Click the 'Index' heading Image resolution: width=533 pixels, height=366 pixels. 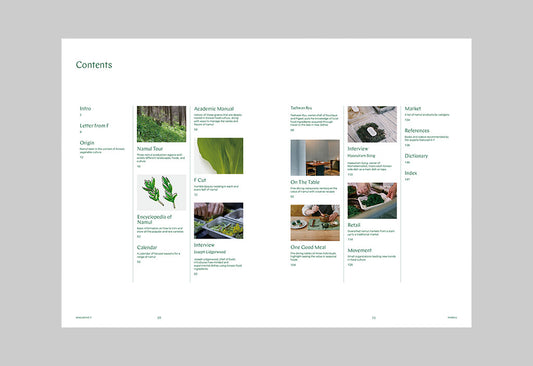(x=411, y=173)
